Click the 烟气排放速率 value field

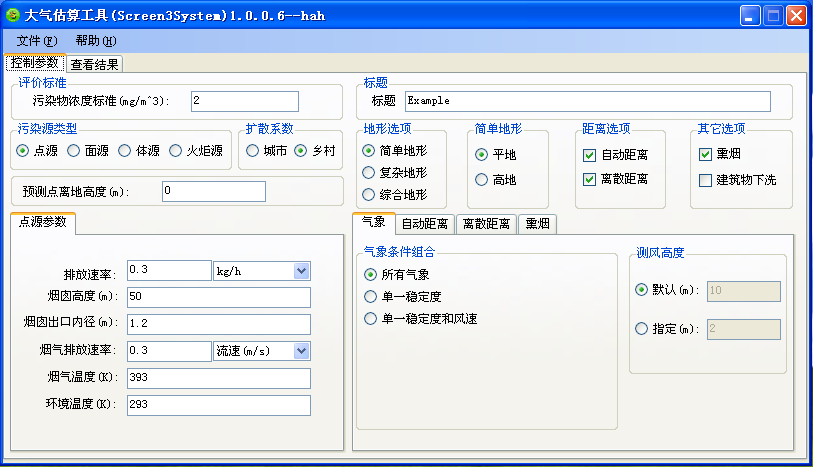[169, 351]
